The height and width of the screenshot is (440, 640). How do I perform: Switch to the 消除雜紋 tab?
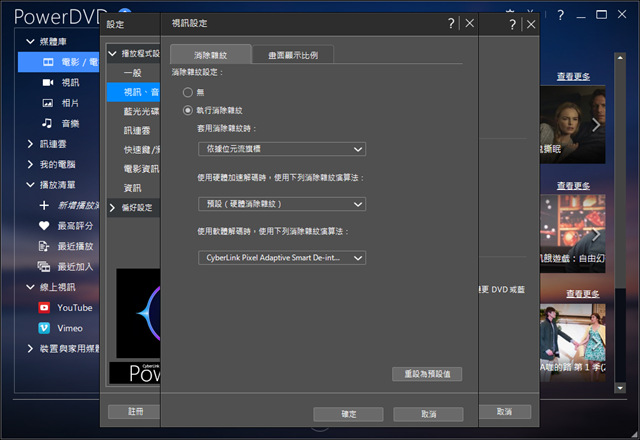click(x=210, y=55)
